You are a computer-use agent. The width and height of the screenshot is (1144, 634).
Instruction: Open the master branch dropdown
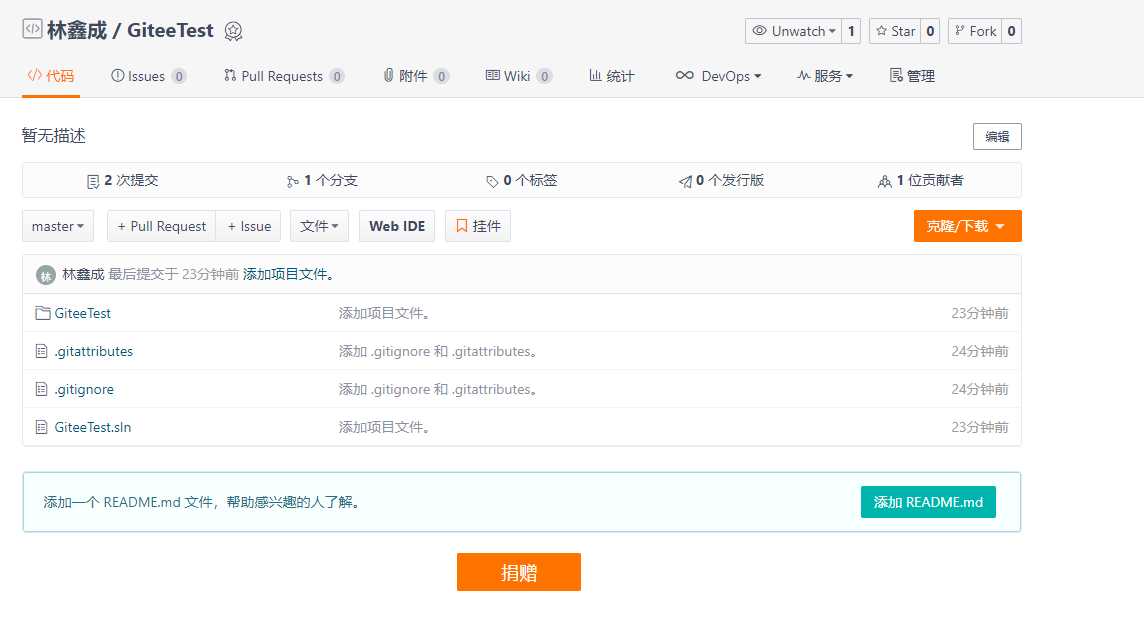pos(58,226)
